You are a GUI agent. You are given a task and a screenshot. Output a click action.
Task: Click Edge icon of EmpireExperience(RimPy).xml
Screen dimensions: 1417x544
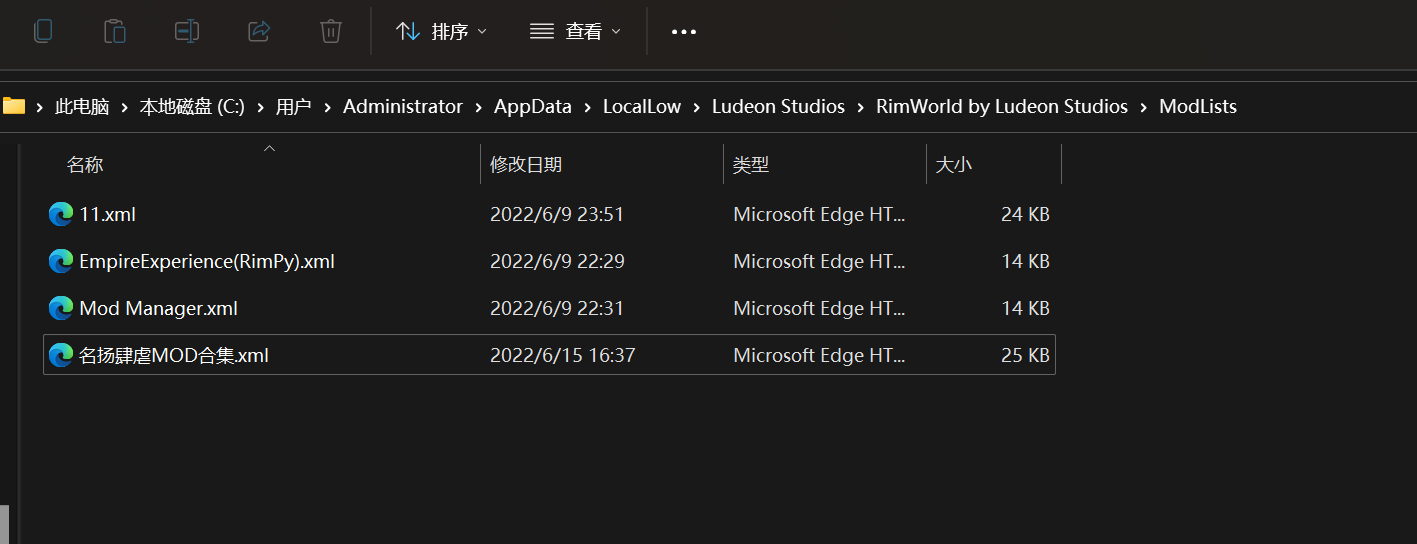(x=61, y=261)
